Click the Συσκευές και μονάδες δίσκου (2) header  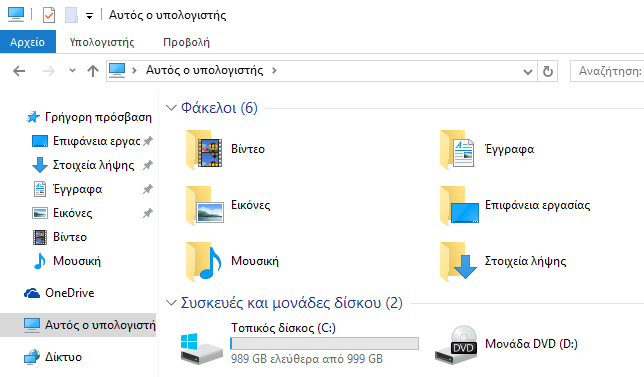pos(292,303)
